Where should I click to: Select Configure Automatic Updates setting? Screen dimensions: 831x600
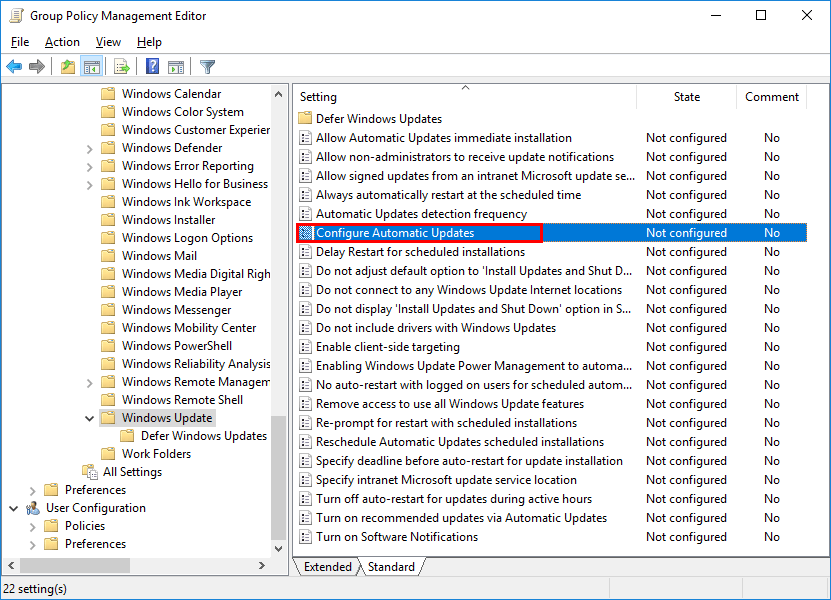(551, 233)
